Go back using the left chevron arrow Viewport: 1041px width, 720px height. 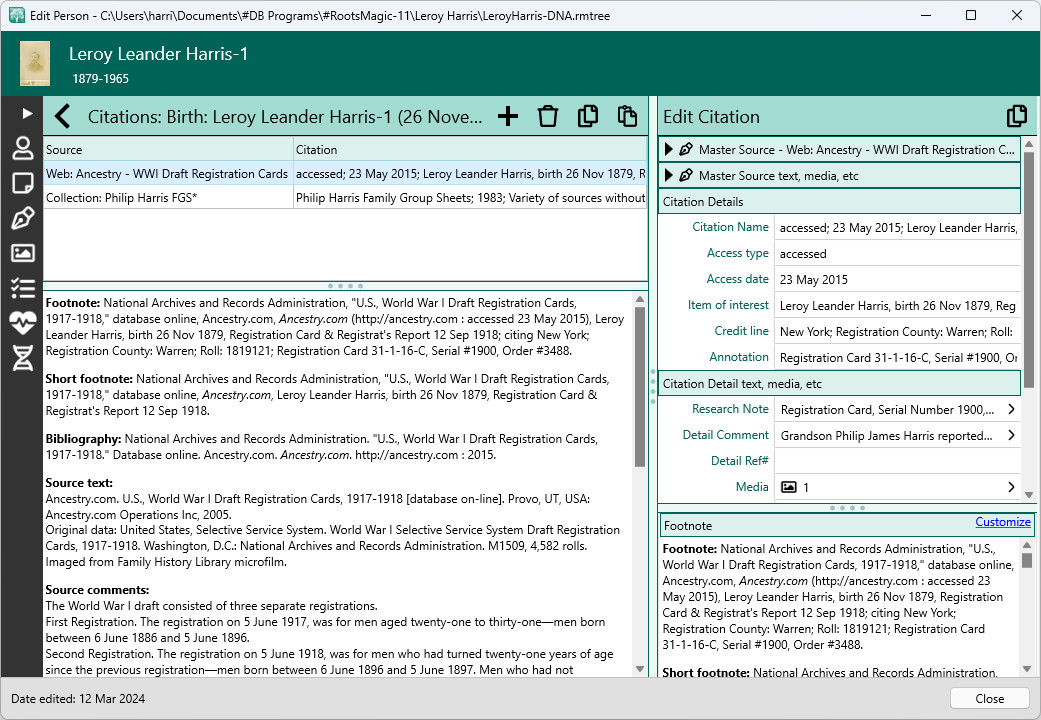tap(62, 116)
